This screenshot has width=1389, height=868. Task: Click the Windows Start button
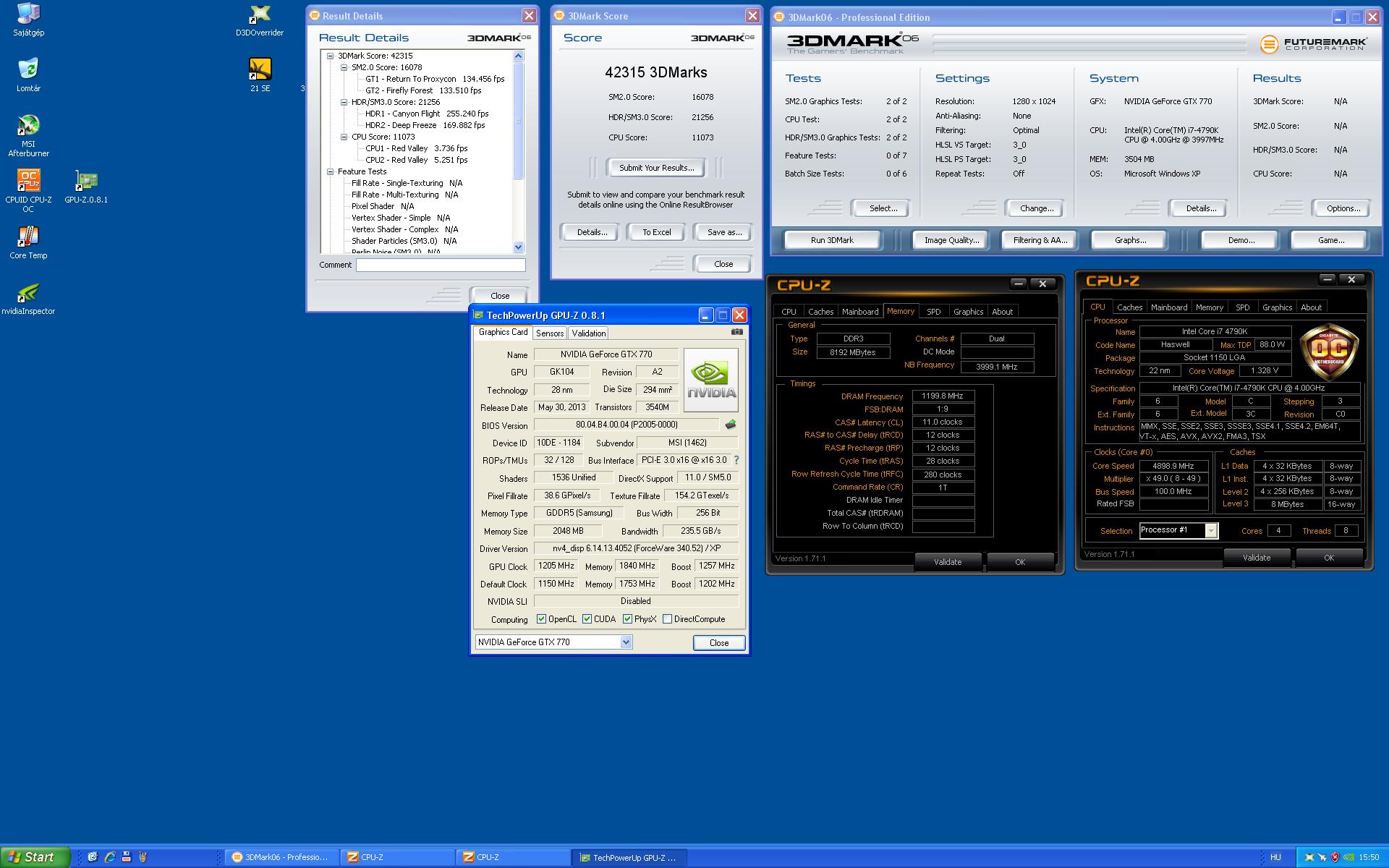click(x=34, y=857)
